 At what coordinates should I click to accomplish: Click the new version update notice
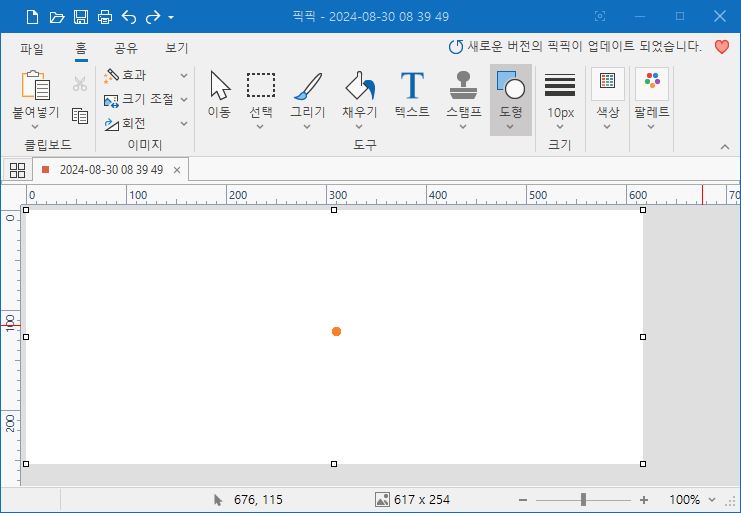(575, 46)
